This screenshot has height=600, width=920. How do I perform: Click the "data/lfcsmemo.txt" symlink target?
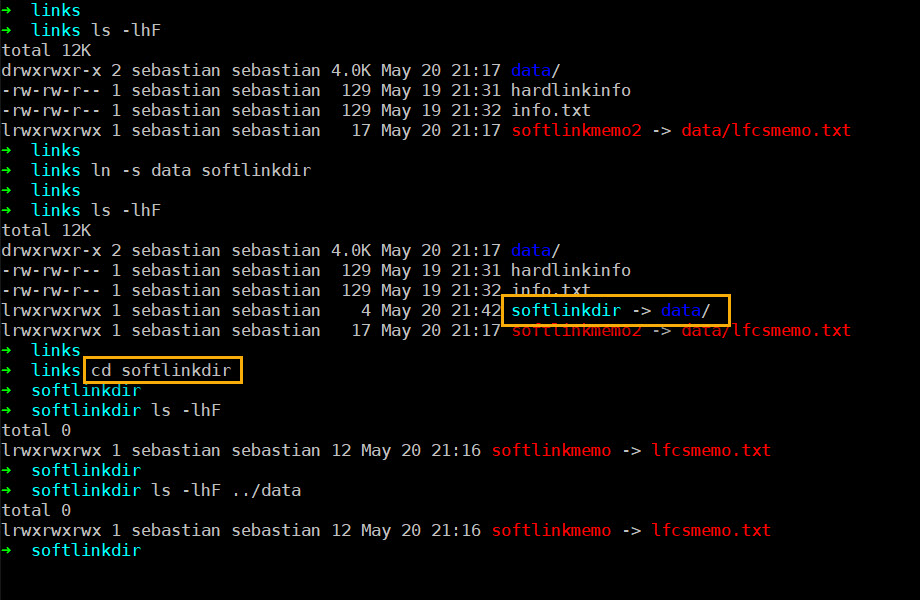pyautogui.click(x=765, y=130)
